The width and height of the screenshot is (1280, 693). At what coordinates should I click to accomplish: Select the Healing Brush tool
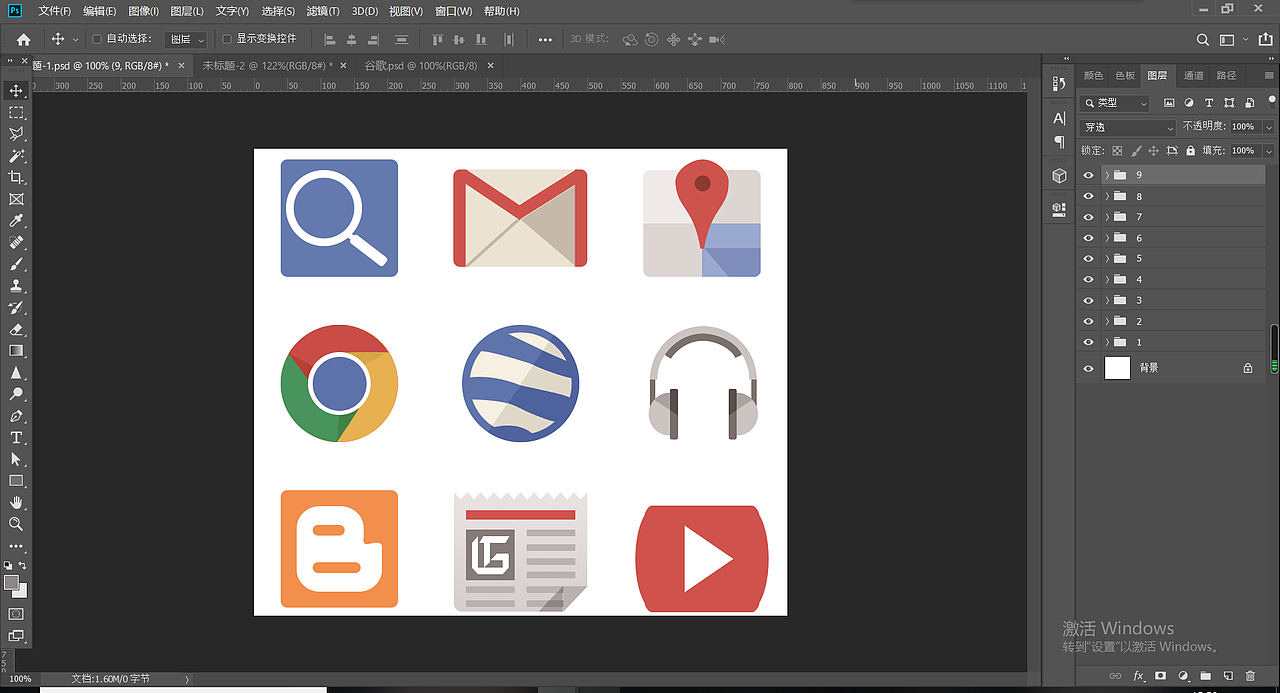click(x=16, y=243)
